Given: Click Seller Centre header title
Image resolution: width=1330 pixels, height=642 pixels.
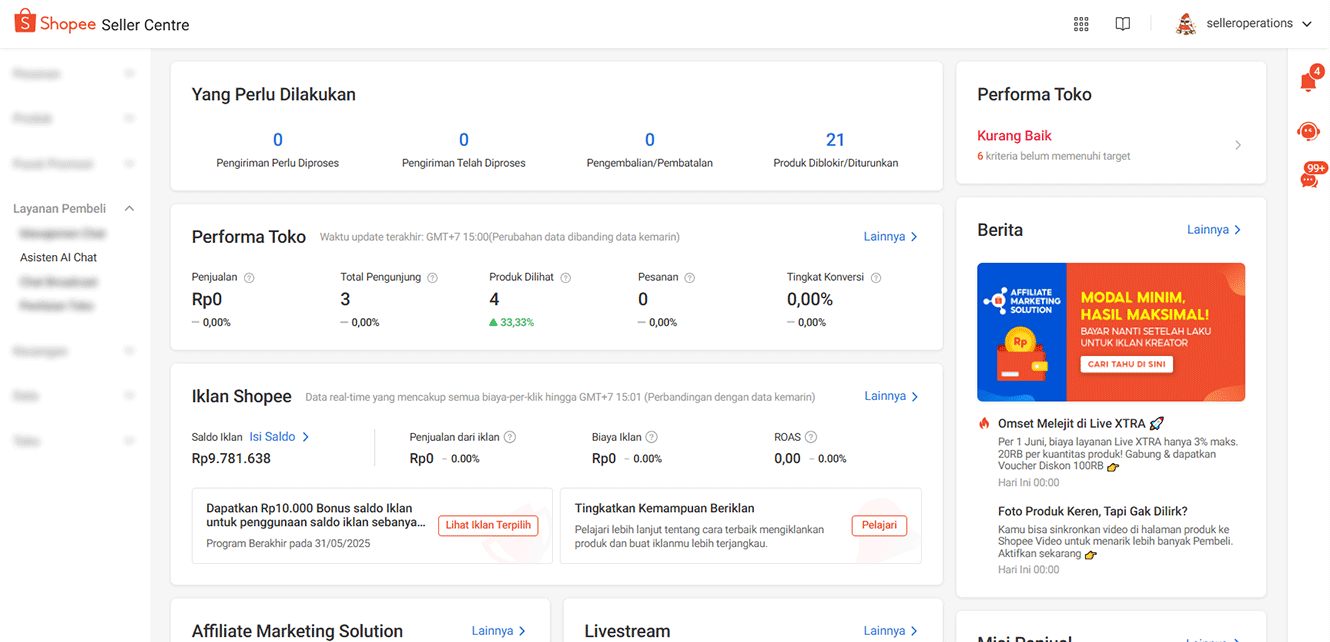Looking at the screenshot, I should point(145,25).
